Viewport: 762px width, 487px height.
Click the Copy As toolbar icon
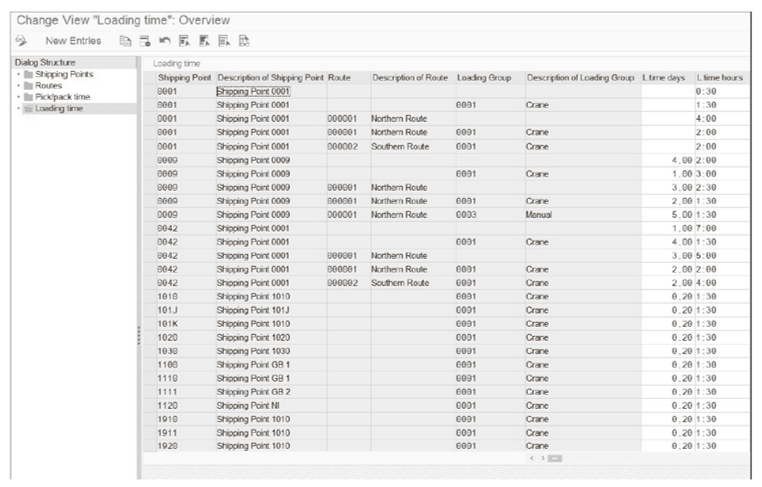pyautogui.click(x=125, y=41)
